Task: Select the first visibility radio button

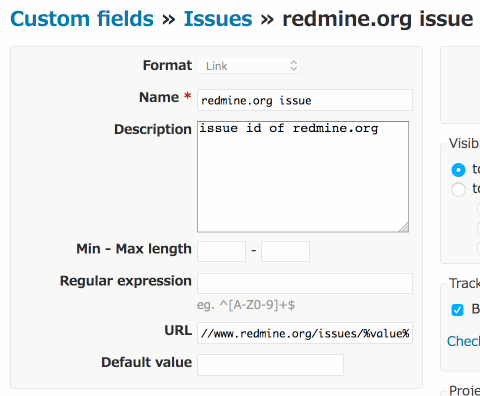Action: click(x=458, y=170)
